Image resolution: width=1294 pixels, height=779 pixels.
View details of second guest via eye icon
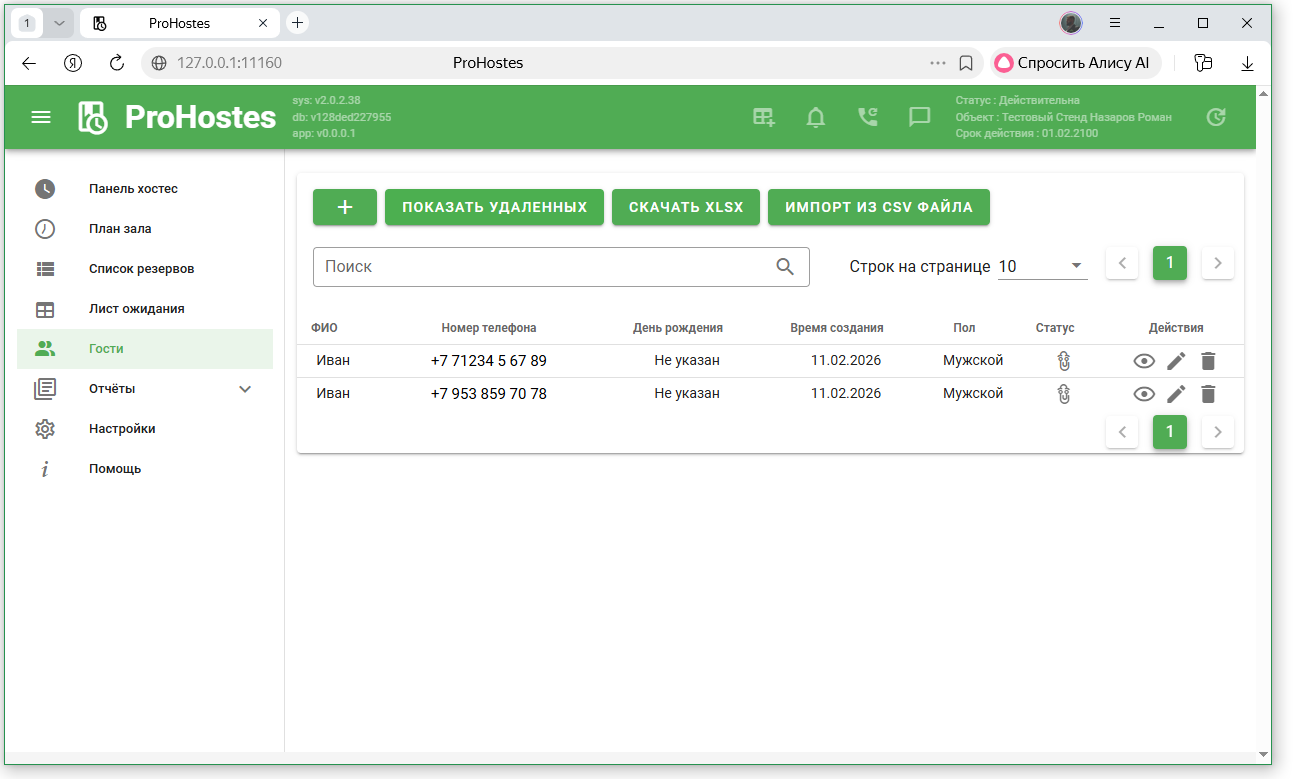coord(1144,394)
